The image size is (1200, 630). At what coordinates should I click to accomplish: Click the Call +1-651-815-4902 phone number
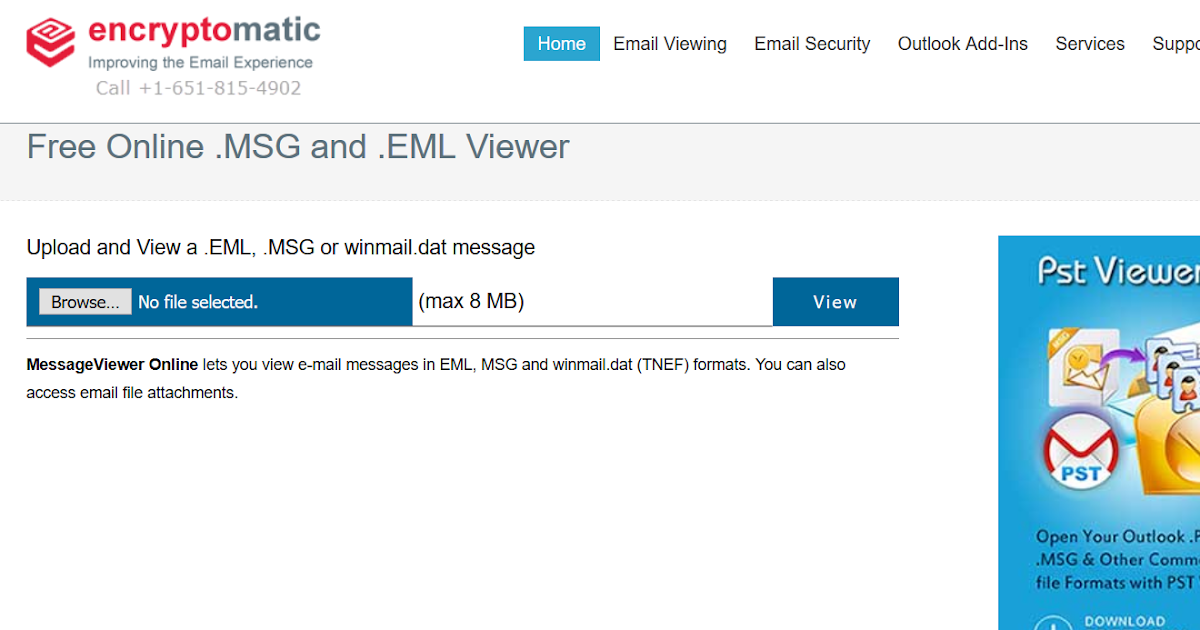(199, 88)
